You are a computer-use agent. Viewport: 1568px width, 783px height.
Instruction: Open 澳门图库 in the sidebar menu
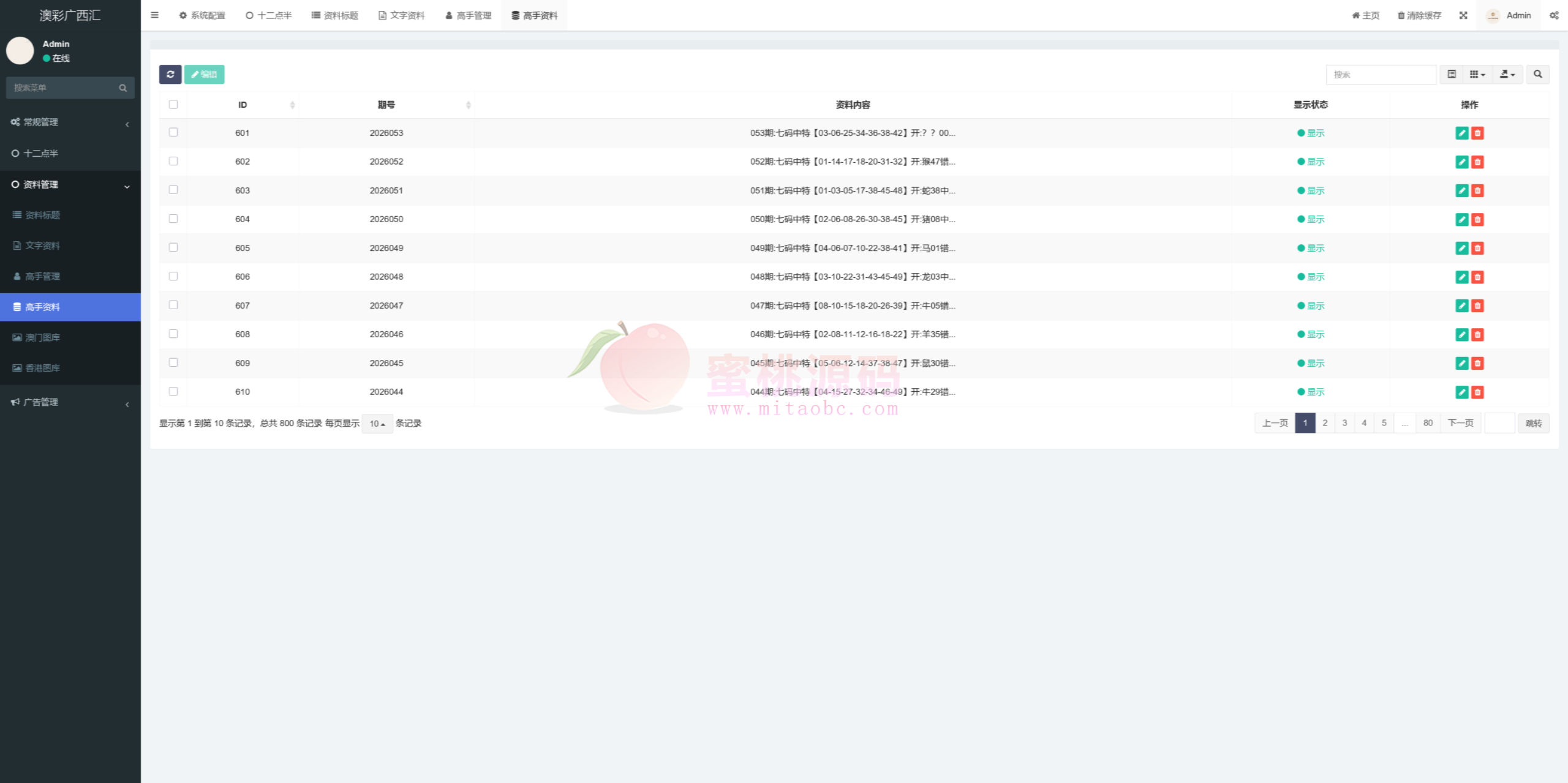[42, 337]
